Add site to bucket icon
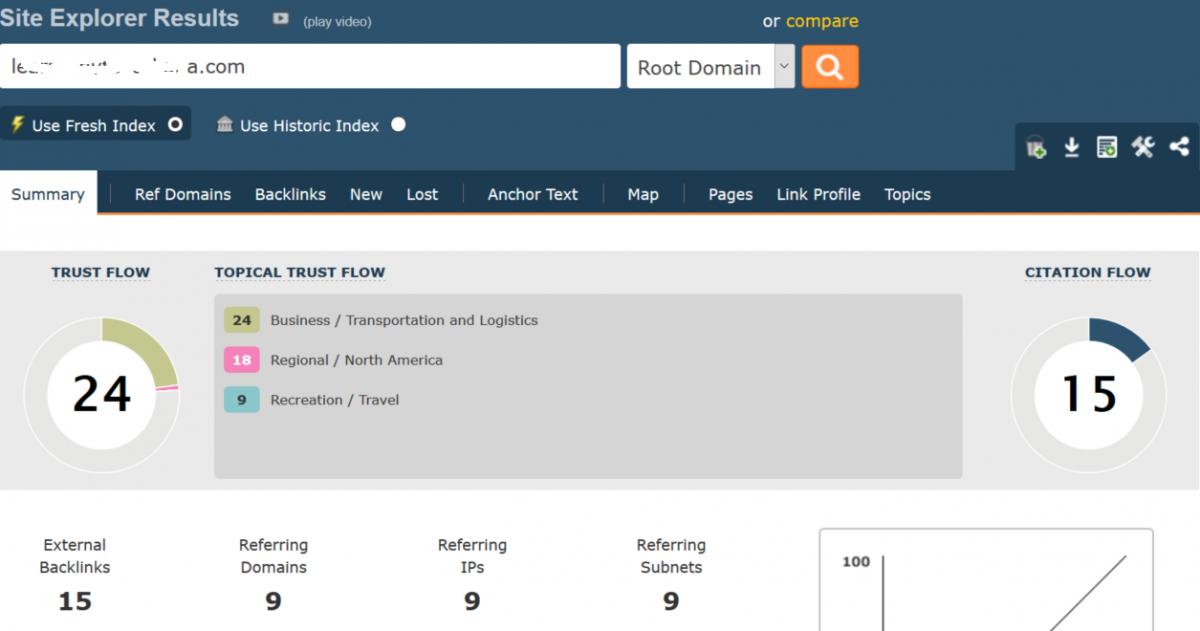Image resolution: width=1200 pixels, height=631 pixels. point(1036,148)
